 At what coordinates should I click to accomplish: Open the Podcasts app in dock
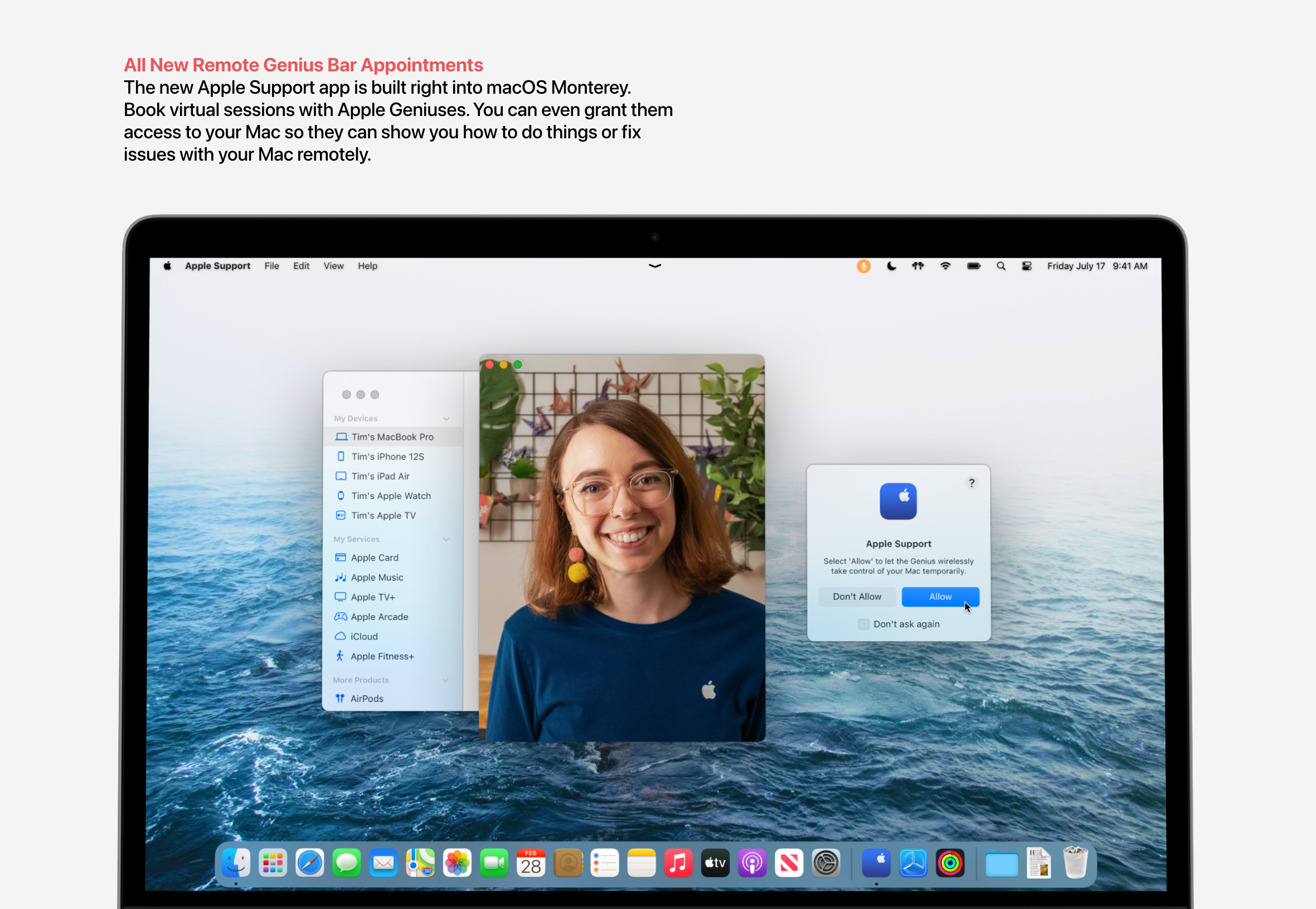pyautogui.click(x=752, y=863)
